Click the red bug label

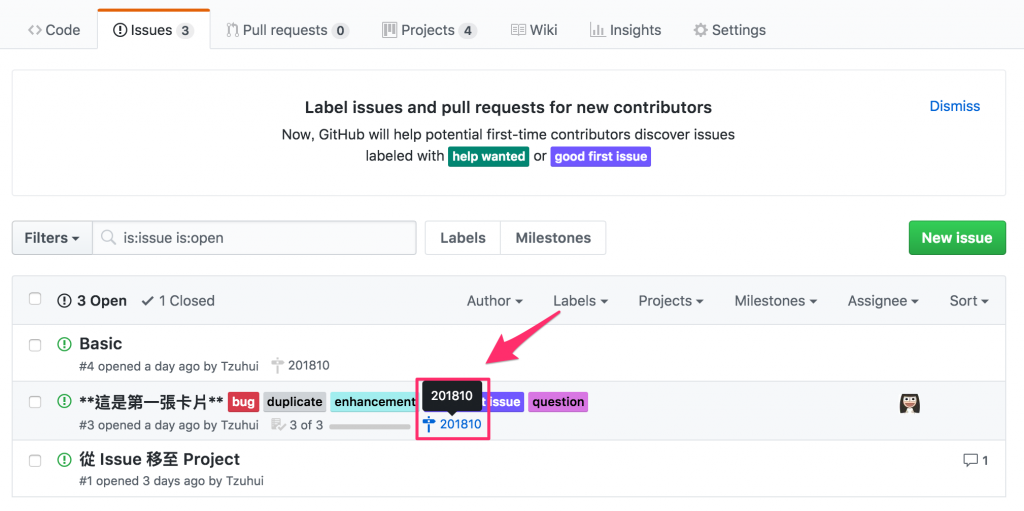point(243,402)
